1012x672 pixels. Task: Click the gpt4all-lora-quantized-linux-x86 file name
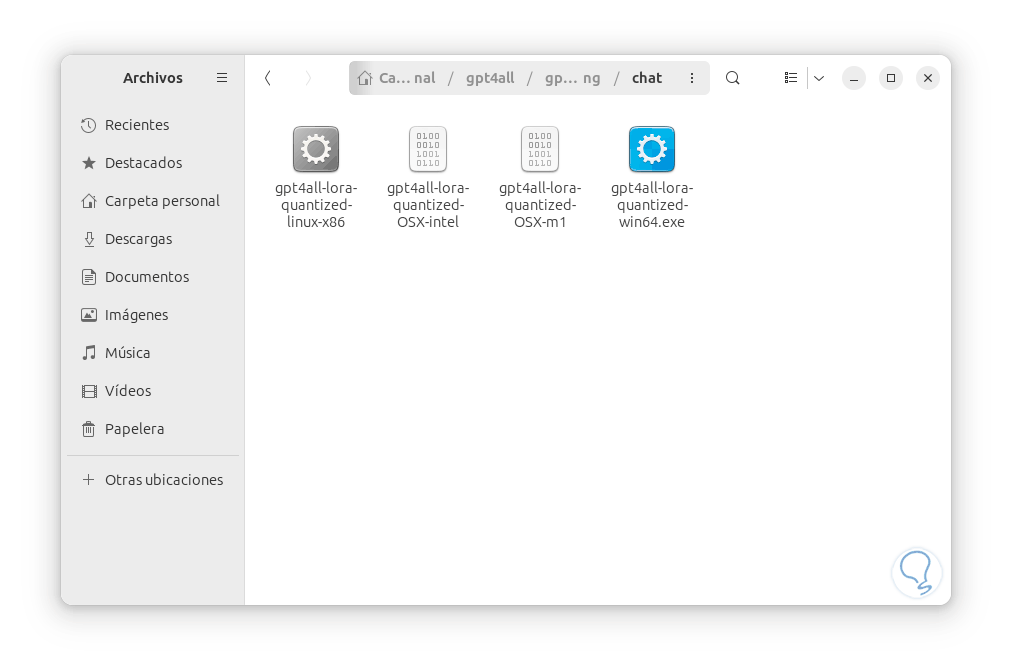(x=316, y=205)
